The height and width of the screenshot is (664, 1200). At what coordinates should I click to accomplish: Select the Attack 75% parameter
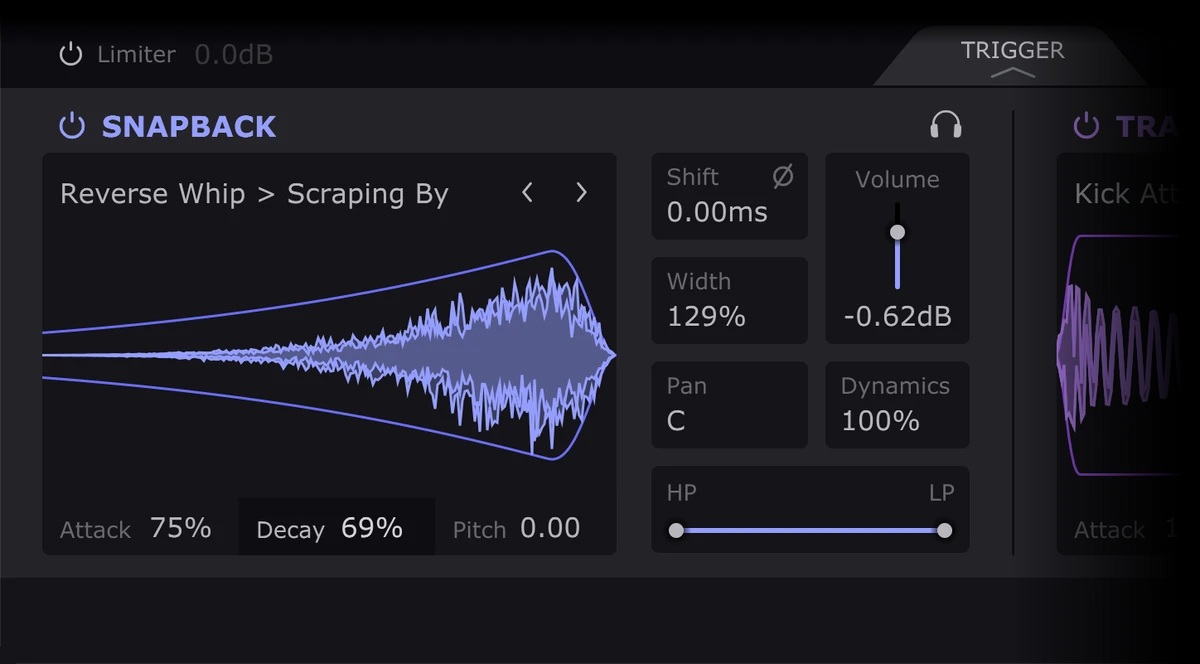[x=136, y=528]
